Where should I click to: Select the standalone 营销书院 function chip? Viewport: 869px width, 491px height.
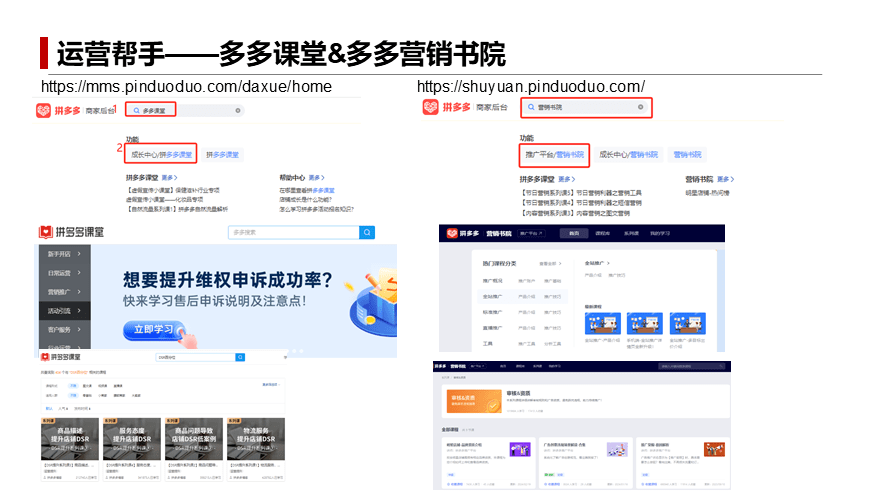(x=687, y=155)
